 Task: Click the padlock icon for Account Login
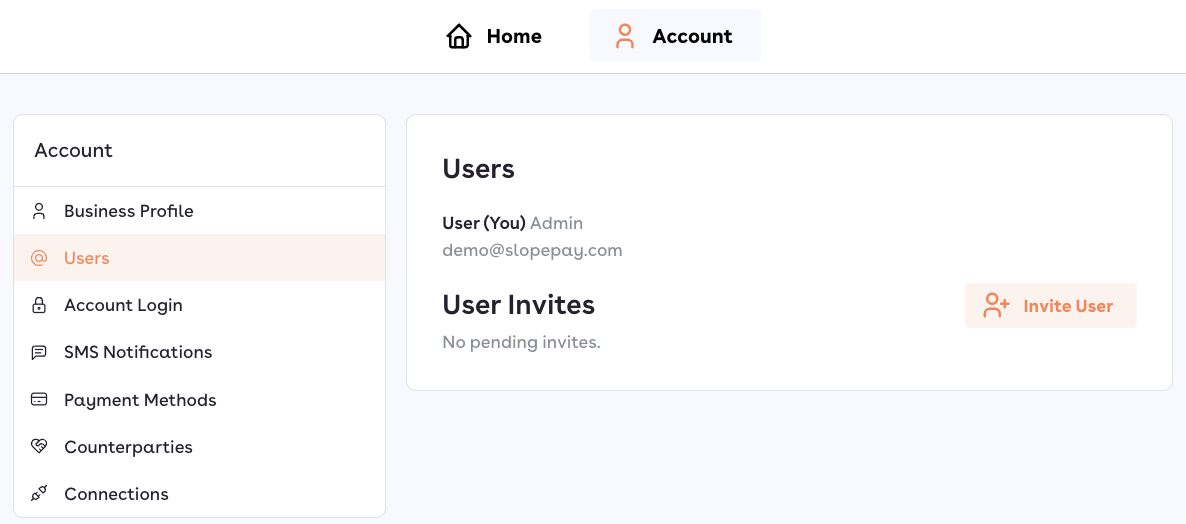39,305
